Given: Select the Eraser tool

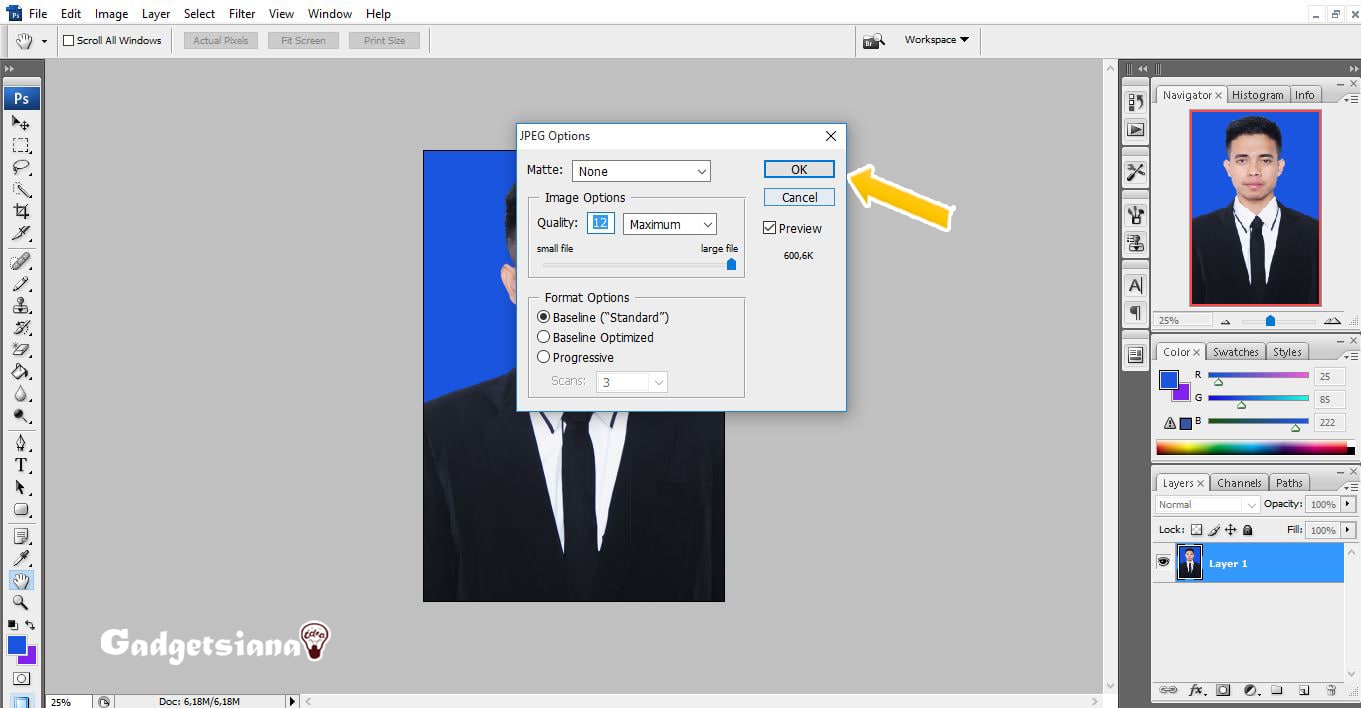Looking at the screenshot, I should tap(21, 349).
